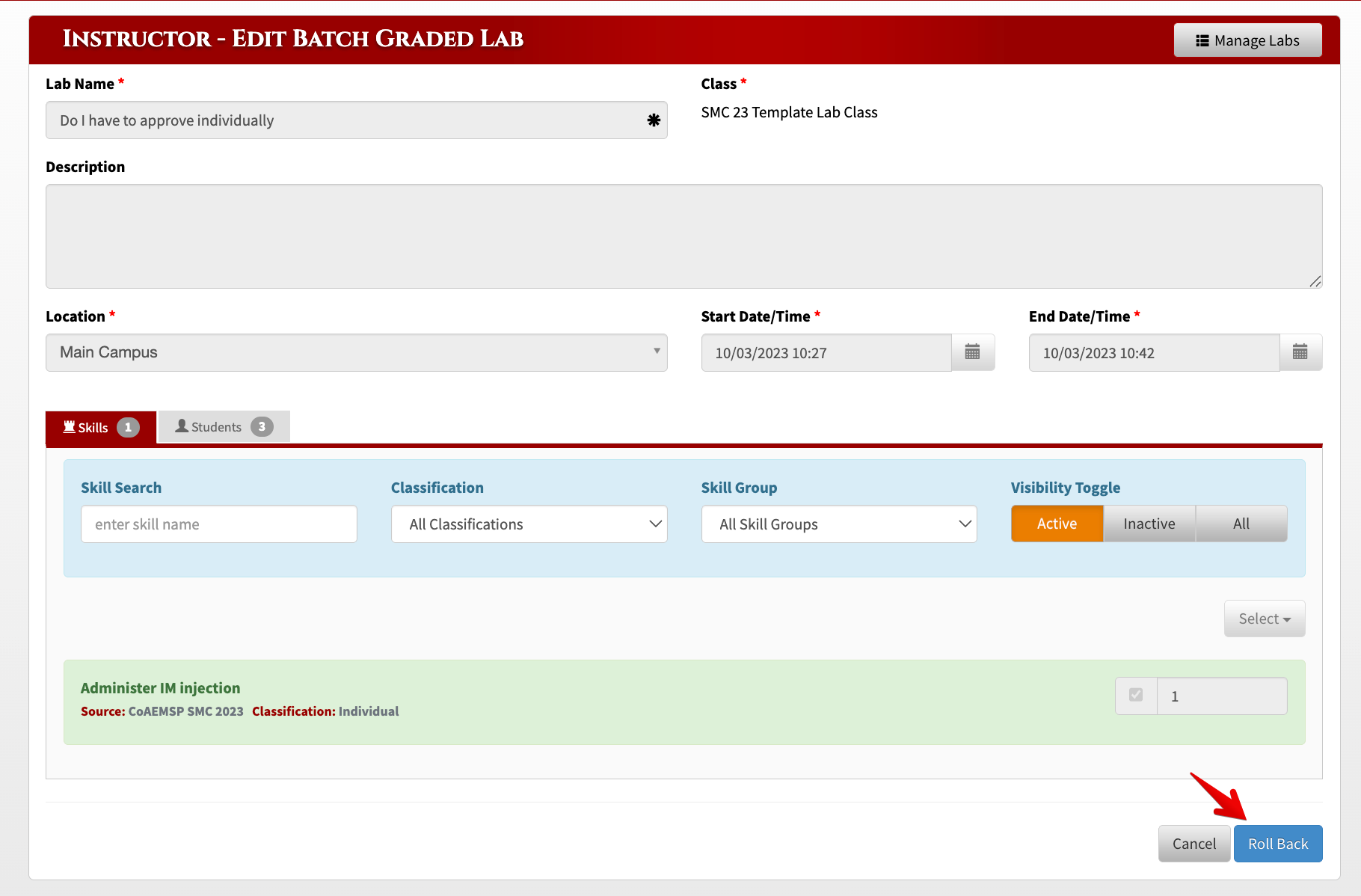This screenshot has width=1361, height=896.
Task: Switch to the Skills tab
Action: coord(101,427)
